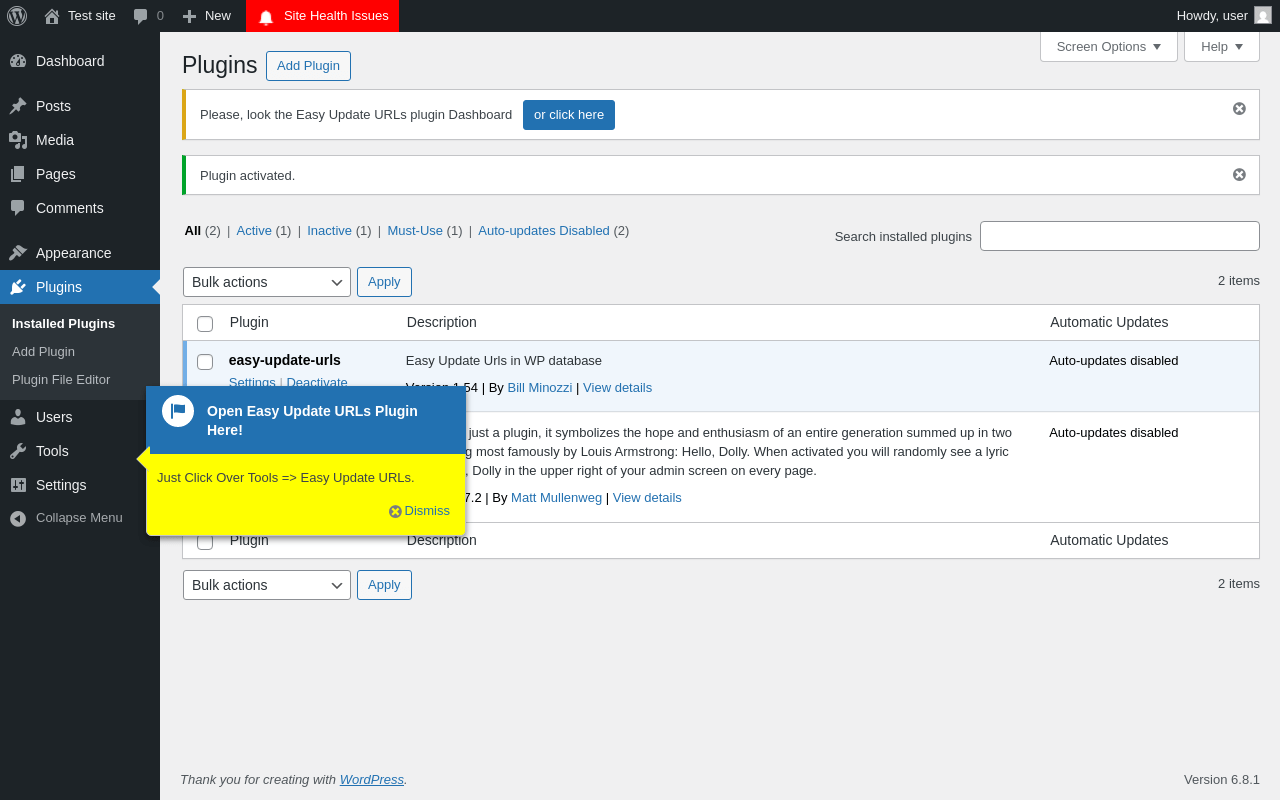
Task: Click the Howdy, user text
Action: (x=1212, y=15)
